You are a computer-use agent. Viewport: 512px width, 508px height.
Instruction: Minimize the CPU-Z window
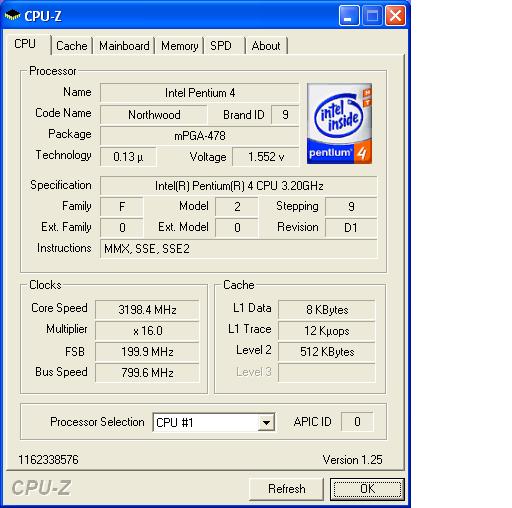[x=349, y=16]
